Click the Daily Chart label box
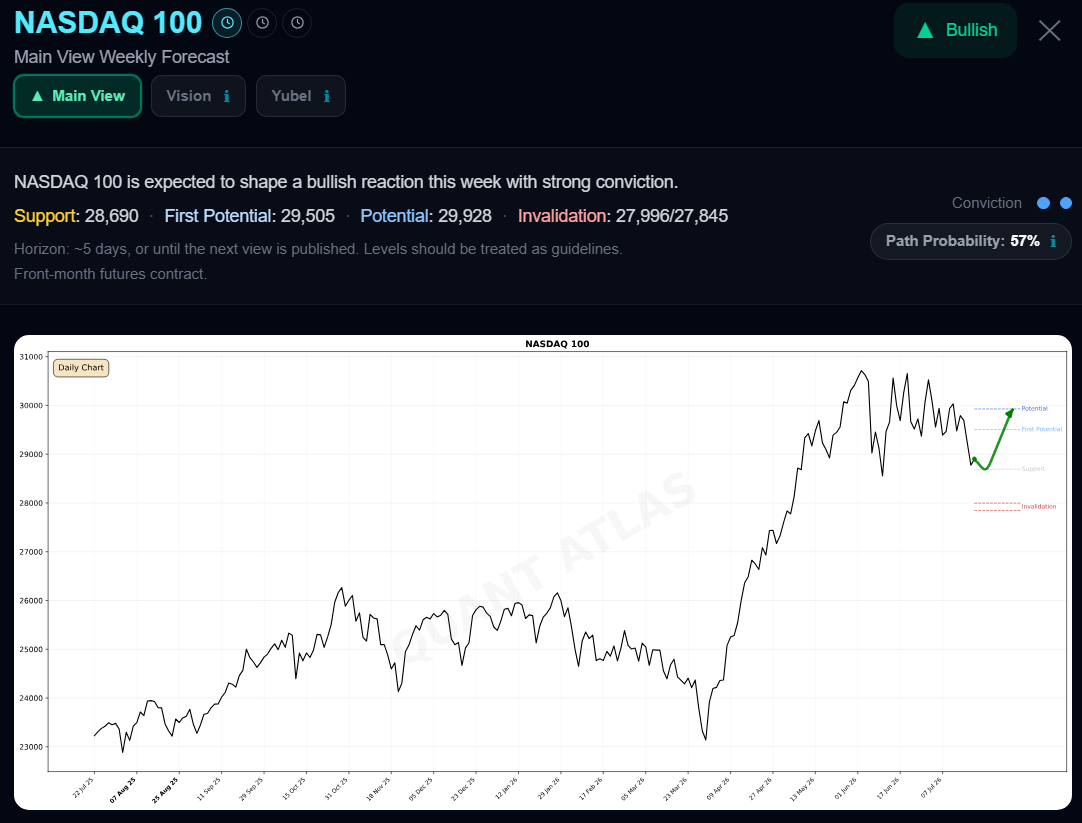Image resolution: width=1082 pixels, height=823 pixels. 81,368
